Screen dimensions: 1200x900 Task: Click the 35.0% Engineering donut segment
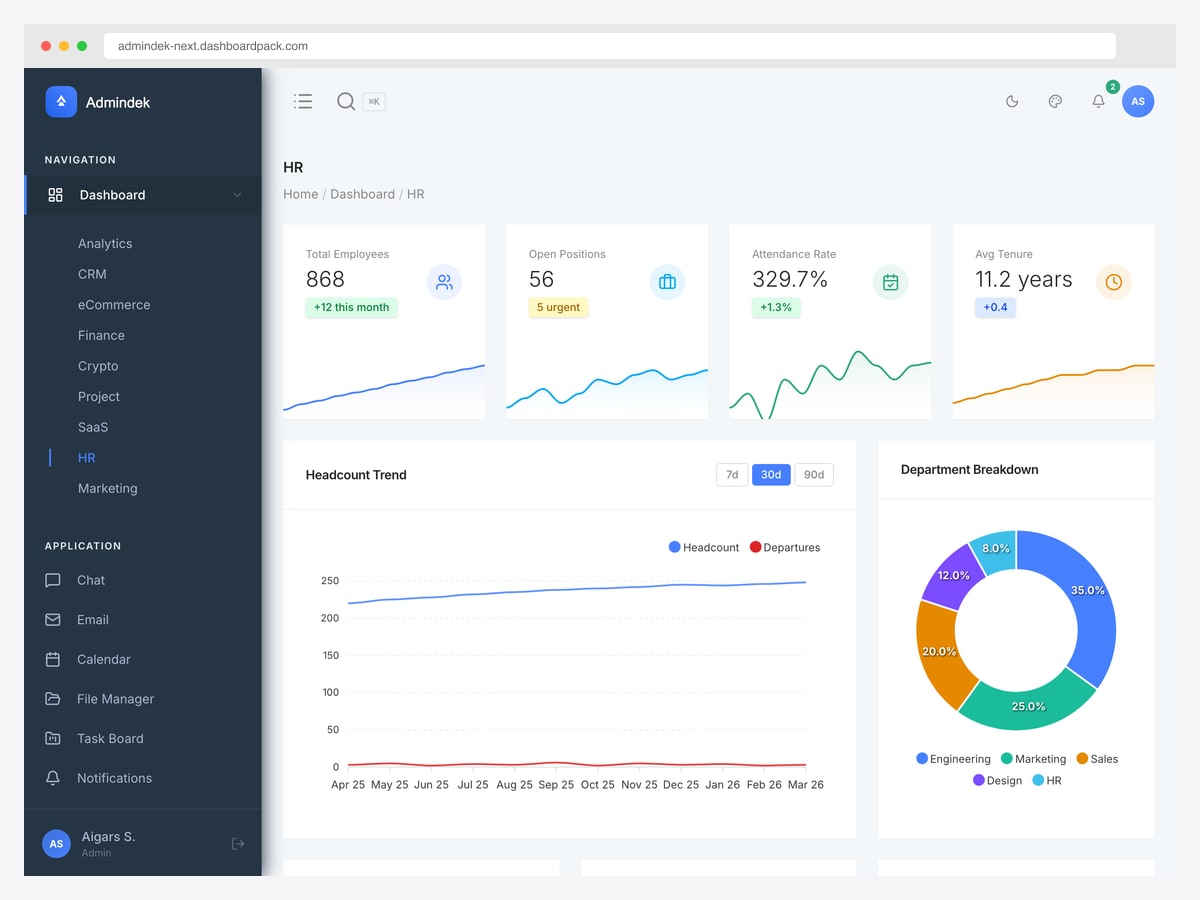(1088, 590)
